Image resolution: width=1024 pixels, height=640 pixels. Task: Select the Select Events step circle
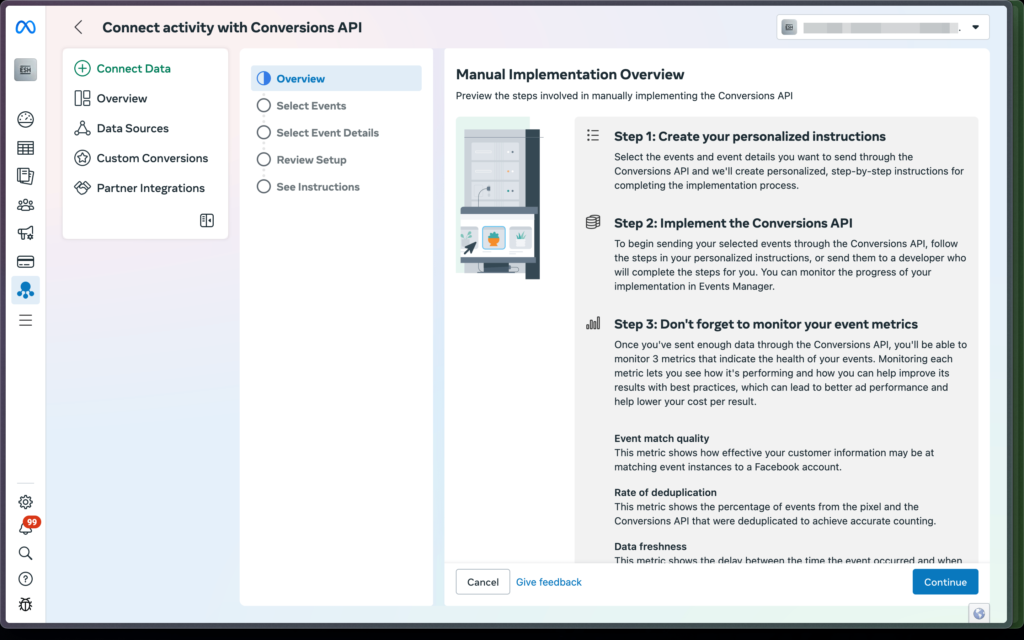(x=264, y=105)
